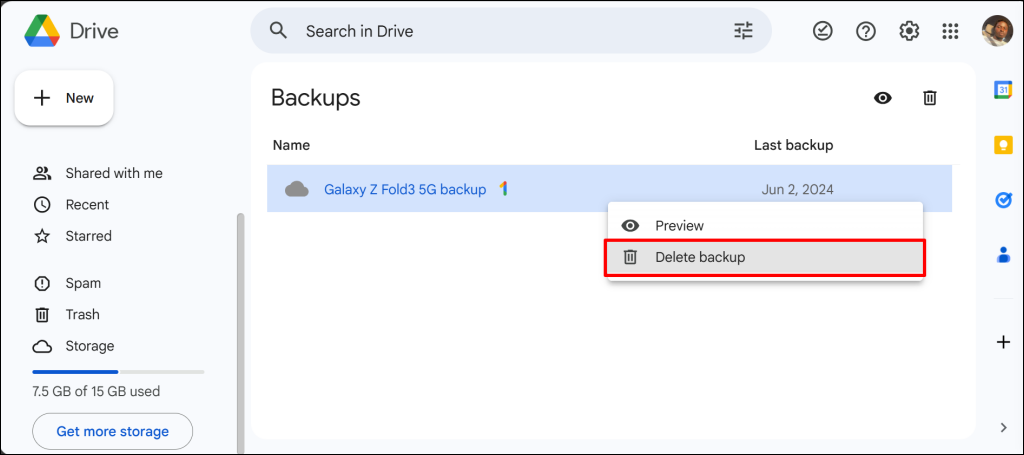Click the offline ready status checkmark icon
This screenshot has height=455, width=1024.
pos(822,31)
